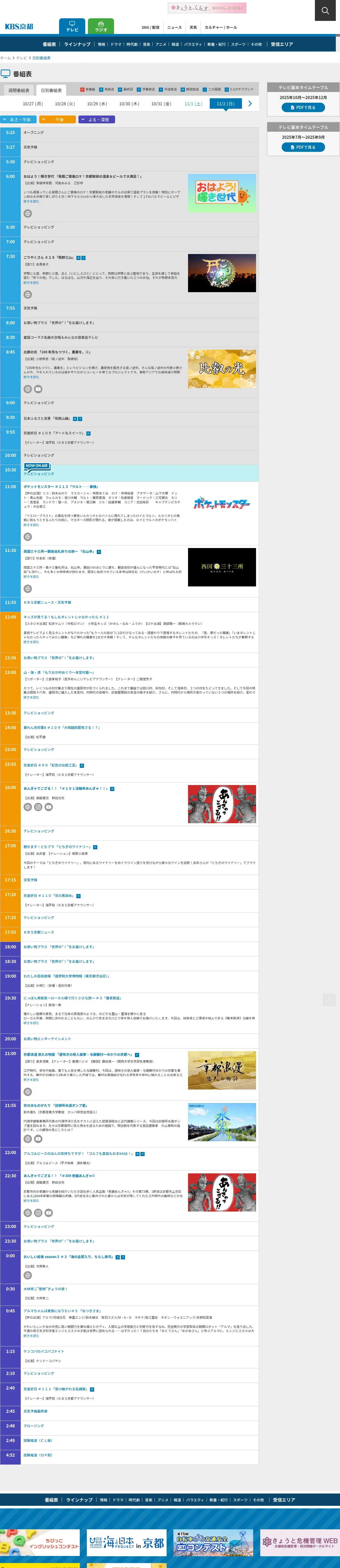Open globe icon for おいしい給食 season3
Screen dimensions: 340x1568
[x=27, y=1275]
